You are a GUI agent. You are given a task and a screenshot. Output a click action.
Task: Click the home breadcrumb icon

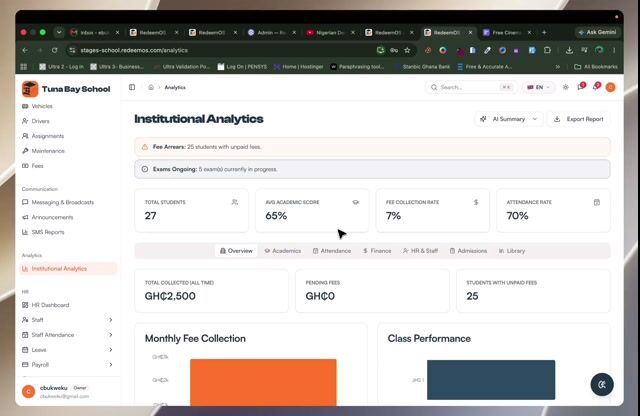(x=151, y=87)
